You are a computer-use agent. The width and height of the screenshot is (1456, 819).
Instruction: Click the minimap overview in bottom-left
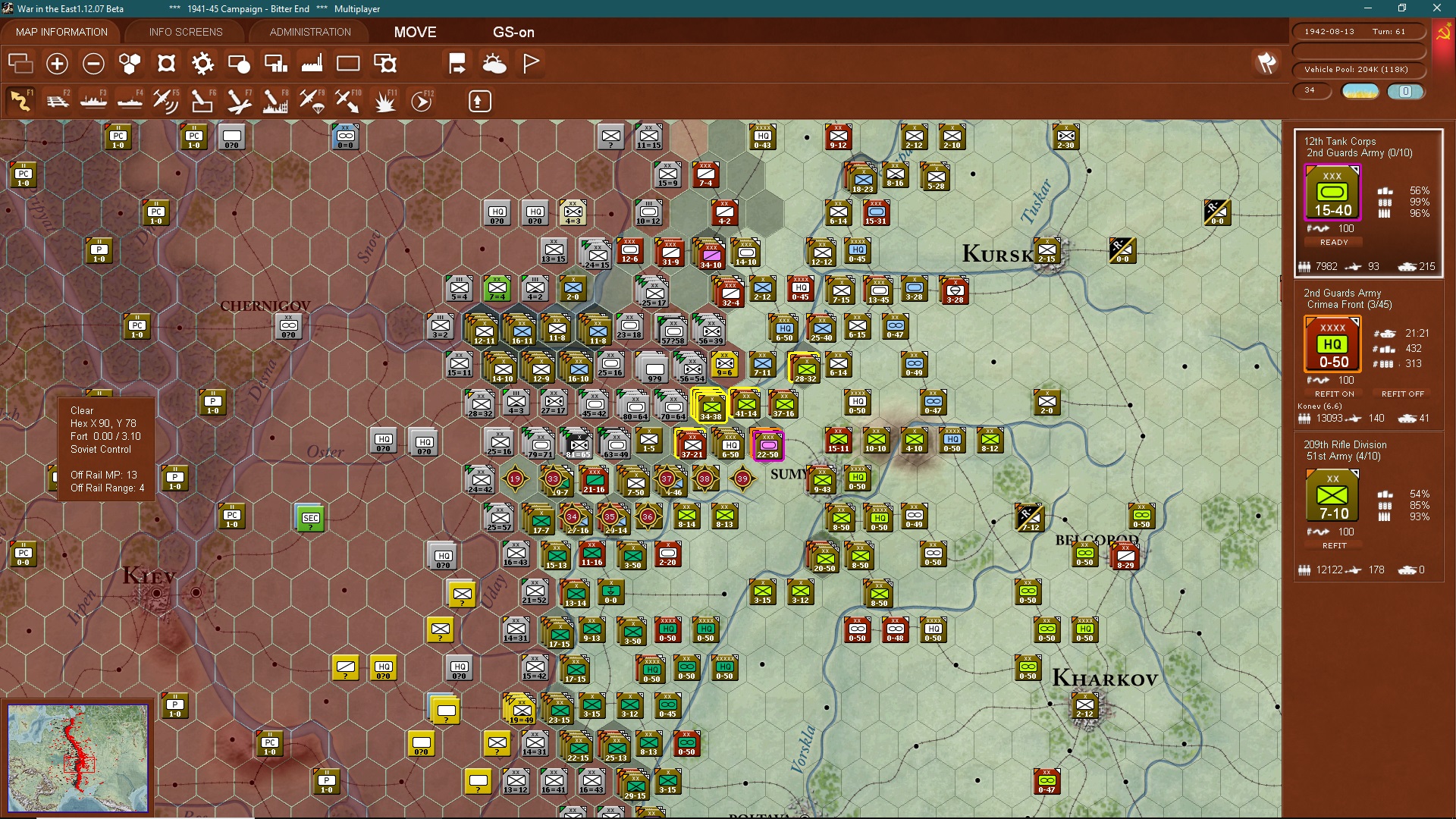[x=78, y=758]
